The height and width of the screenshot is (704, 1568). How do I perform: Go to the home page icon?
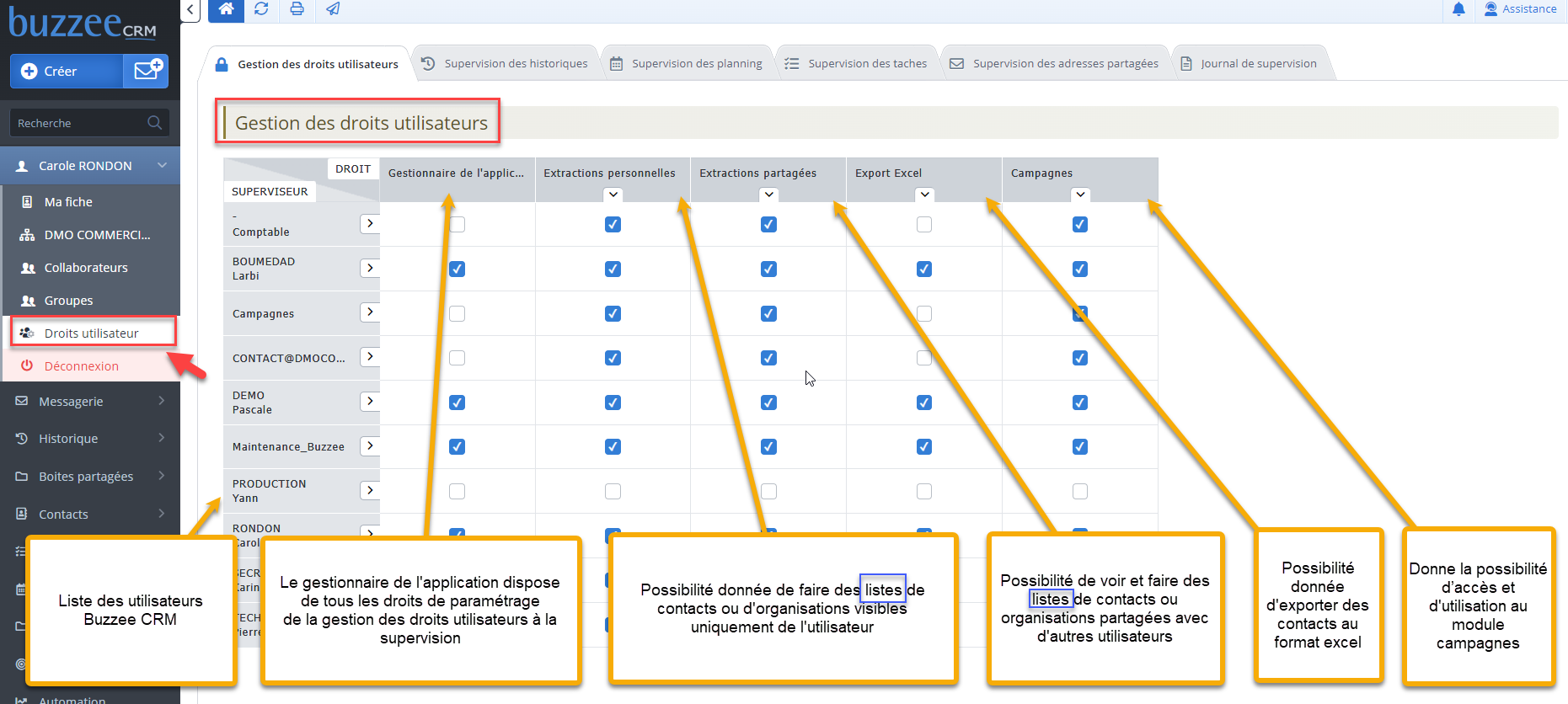click(x=226, y=9)
